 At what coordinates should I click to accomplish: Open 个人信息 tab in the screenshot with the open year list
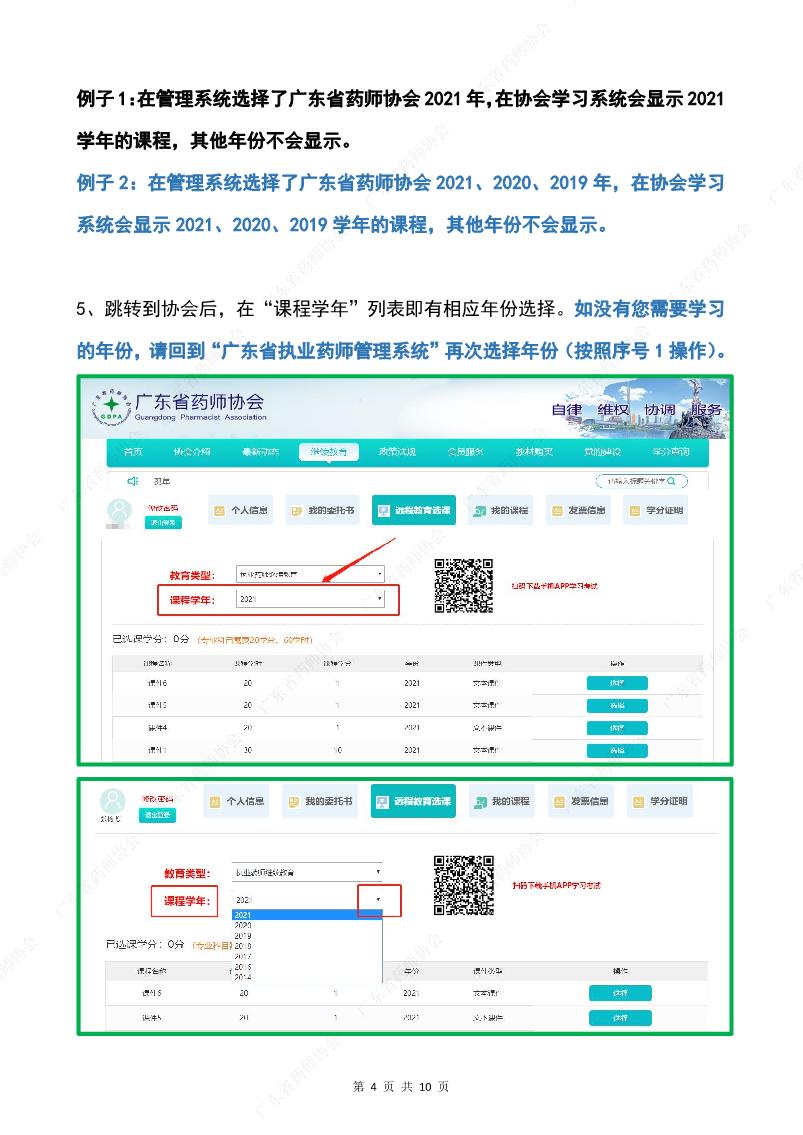[x=236, y=801]
